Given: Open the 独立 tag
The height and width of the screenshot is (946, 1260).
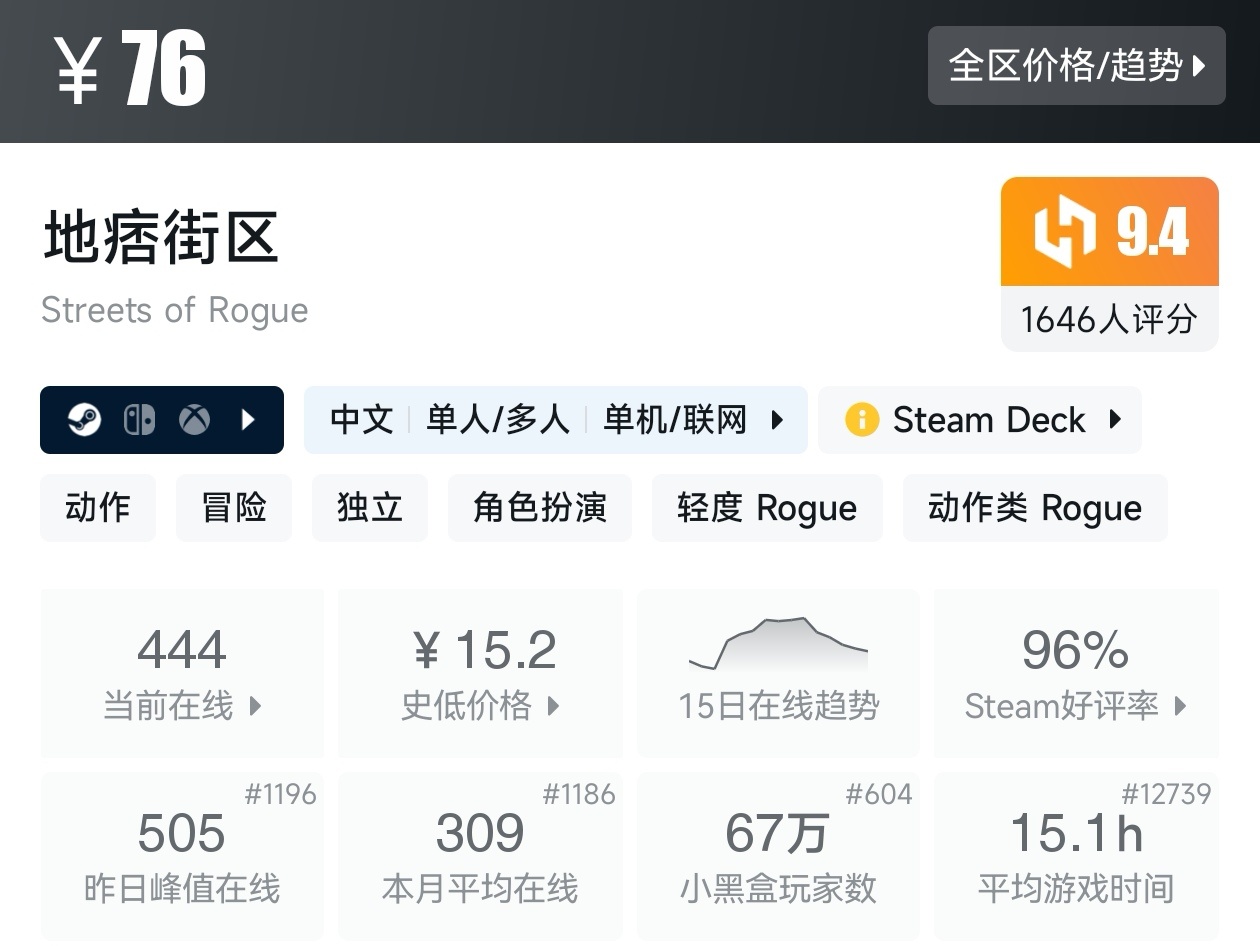Looking at the screenshot, I should 370,508.
